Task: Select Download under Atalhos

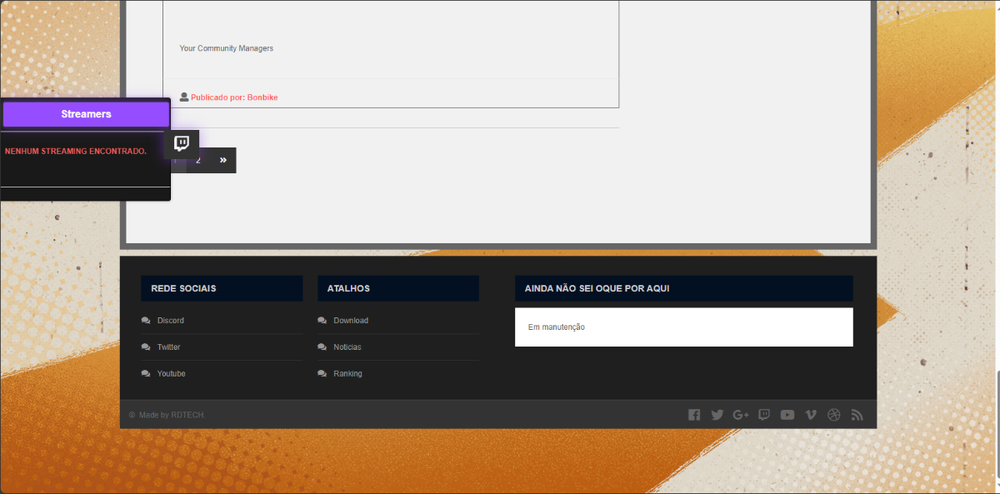Action: 350,321
